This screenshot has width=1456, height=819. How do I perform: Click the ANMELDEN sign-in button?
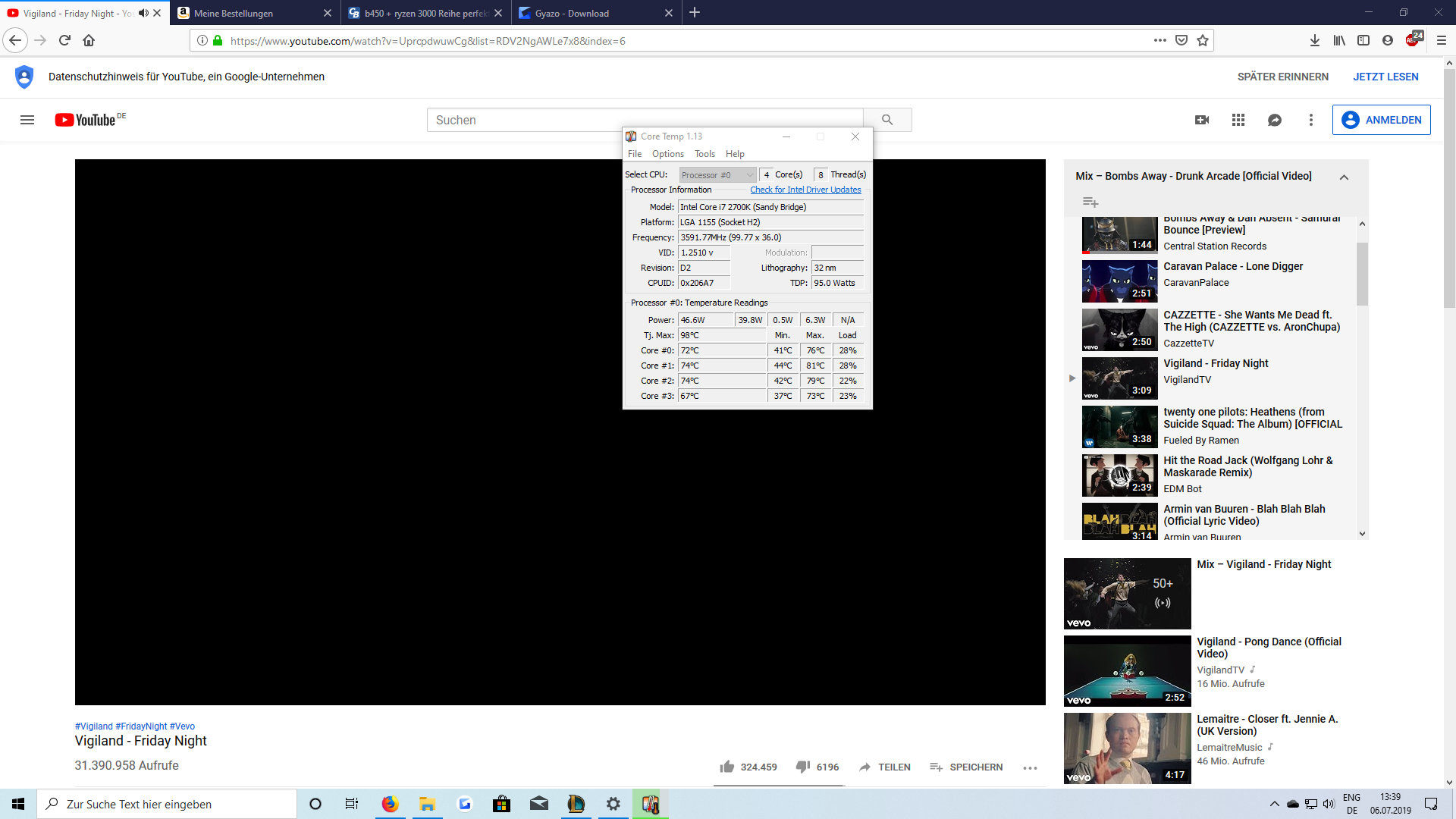click(x=1381, y=120)
